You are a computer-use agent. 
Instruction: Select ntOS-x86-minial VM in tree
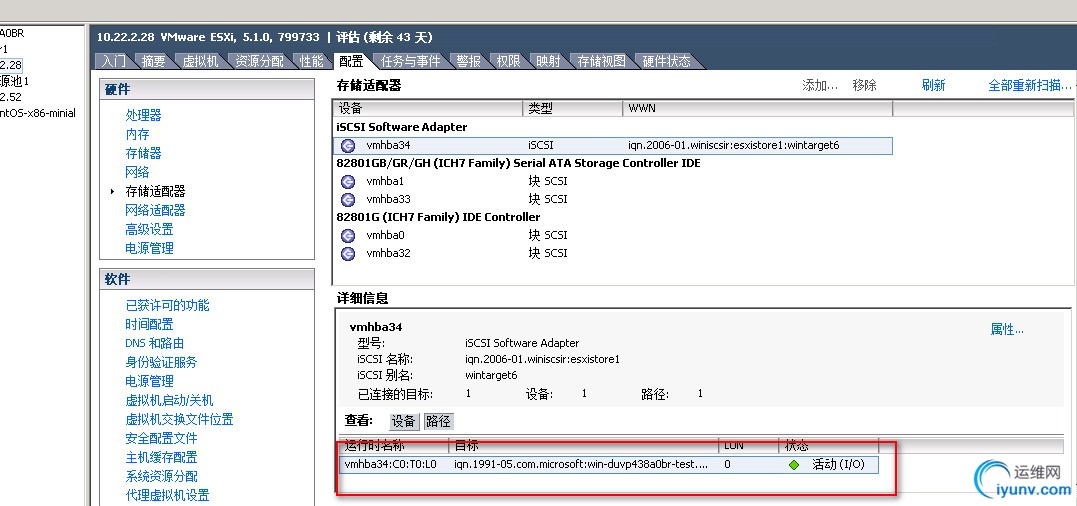[38, 113]
